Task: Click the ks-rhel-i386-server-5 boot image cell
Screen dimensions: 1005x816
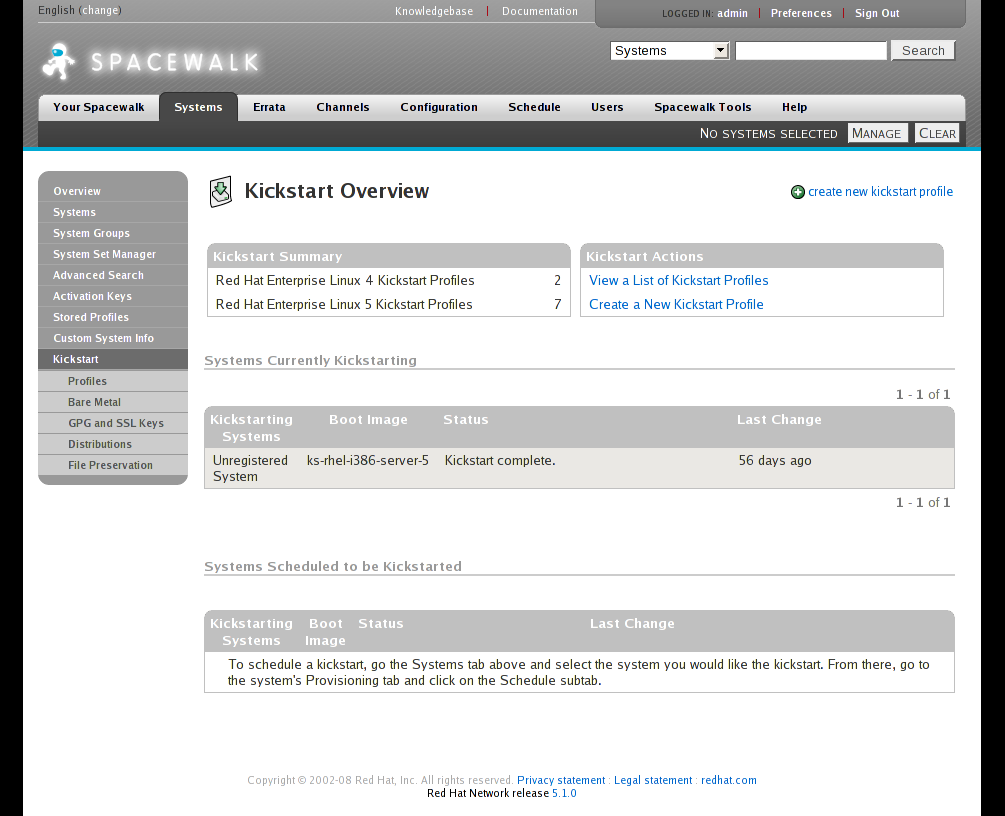Action: coord(368,460)
